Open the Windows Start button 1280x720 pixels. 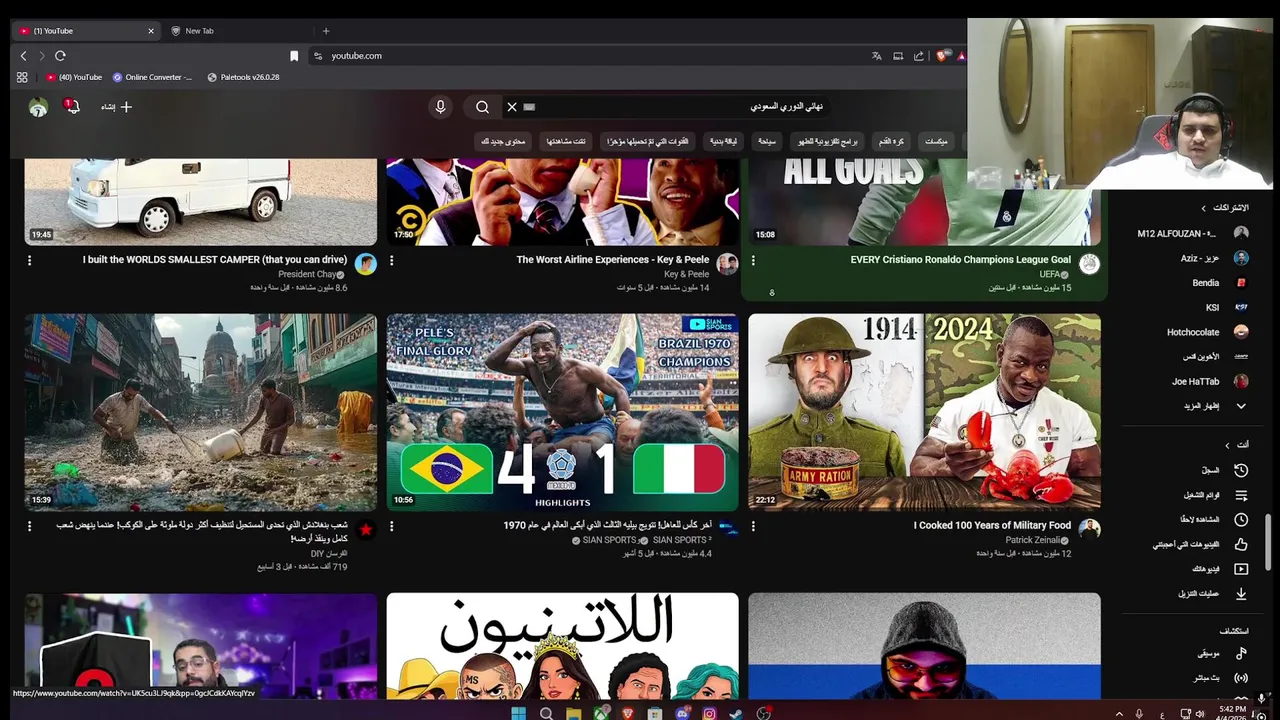click(518, 713)
